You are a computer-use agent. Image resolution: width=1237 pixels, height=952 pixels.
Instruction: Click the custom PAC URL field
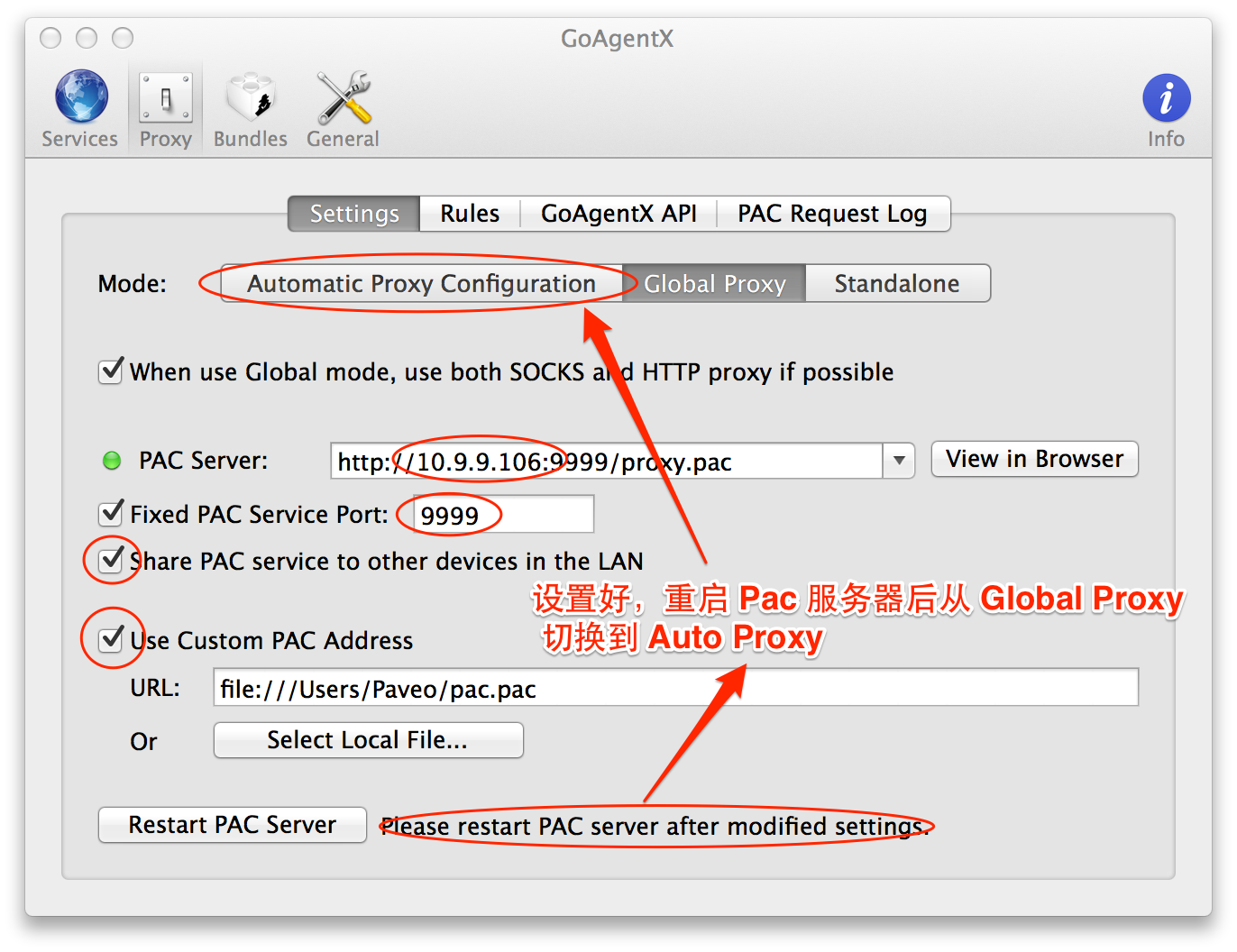click(676, 688)
